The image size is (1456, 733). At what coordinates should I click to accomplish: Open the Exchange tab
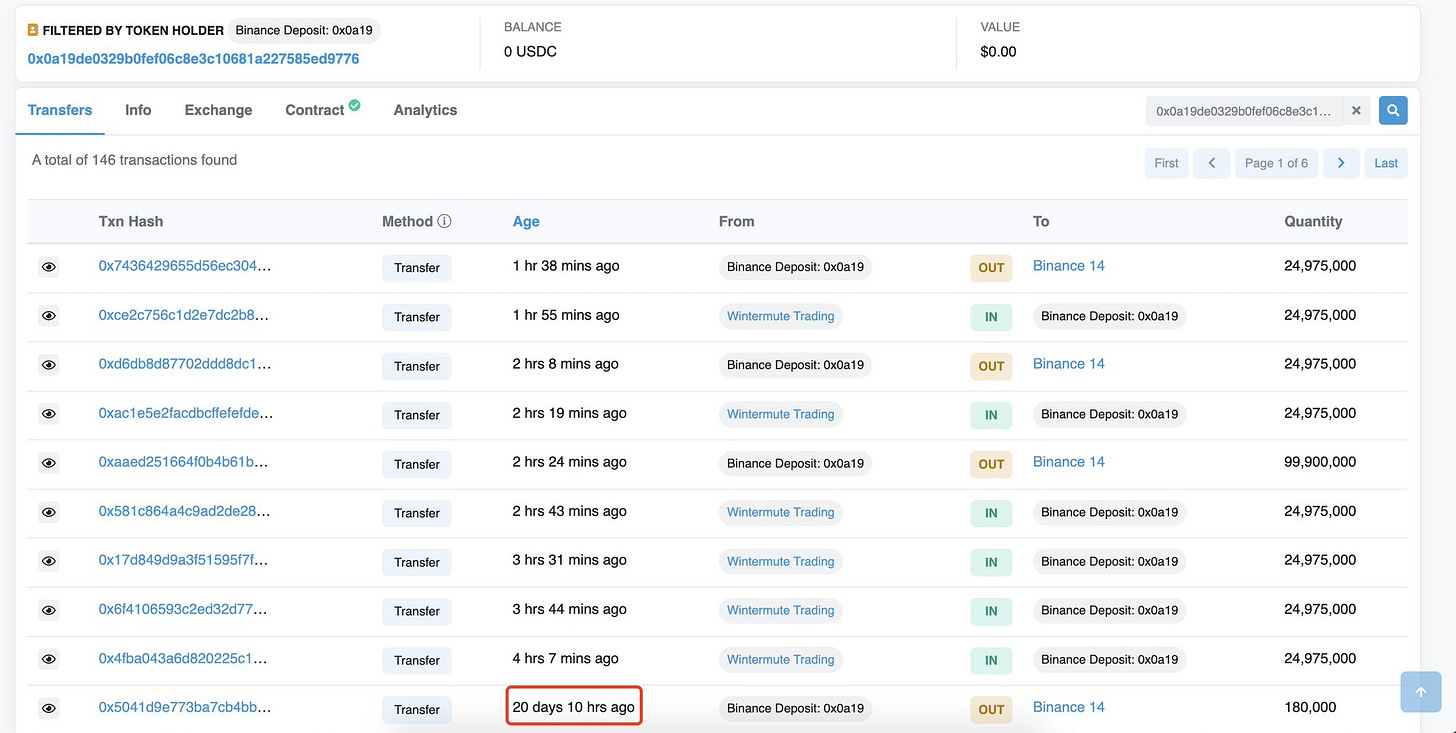click(x=218, y=110)
